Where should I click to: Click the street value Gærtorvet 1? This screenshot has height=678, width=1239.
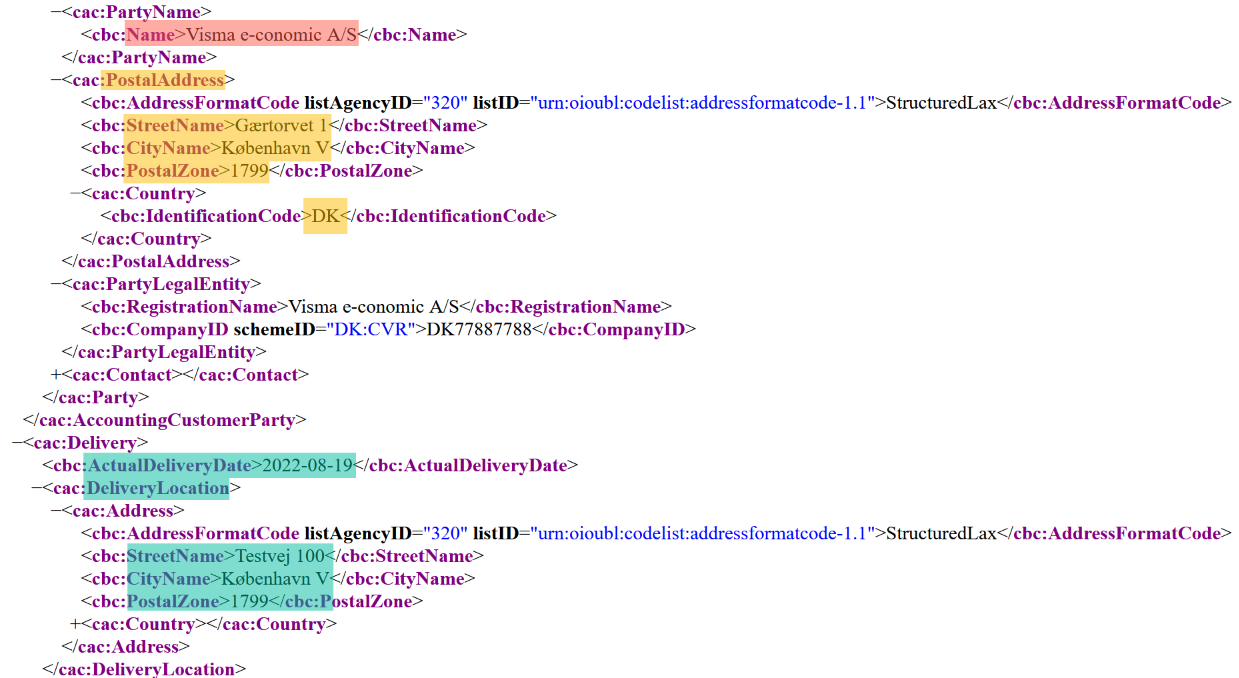tap(281, 126)
